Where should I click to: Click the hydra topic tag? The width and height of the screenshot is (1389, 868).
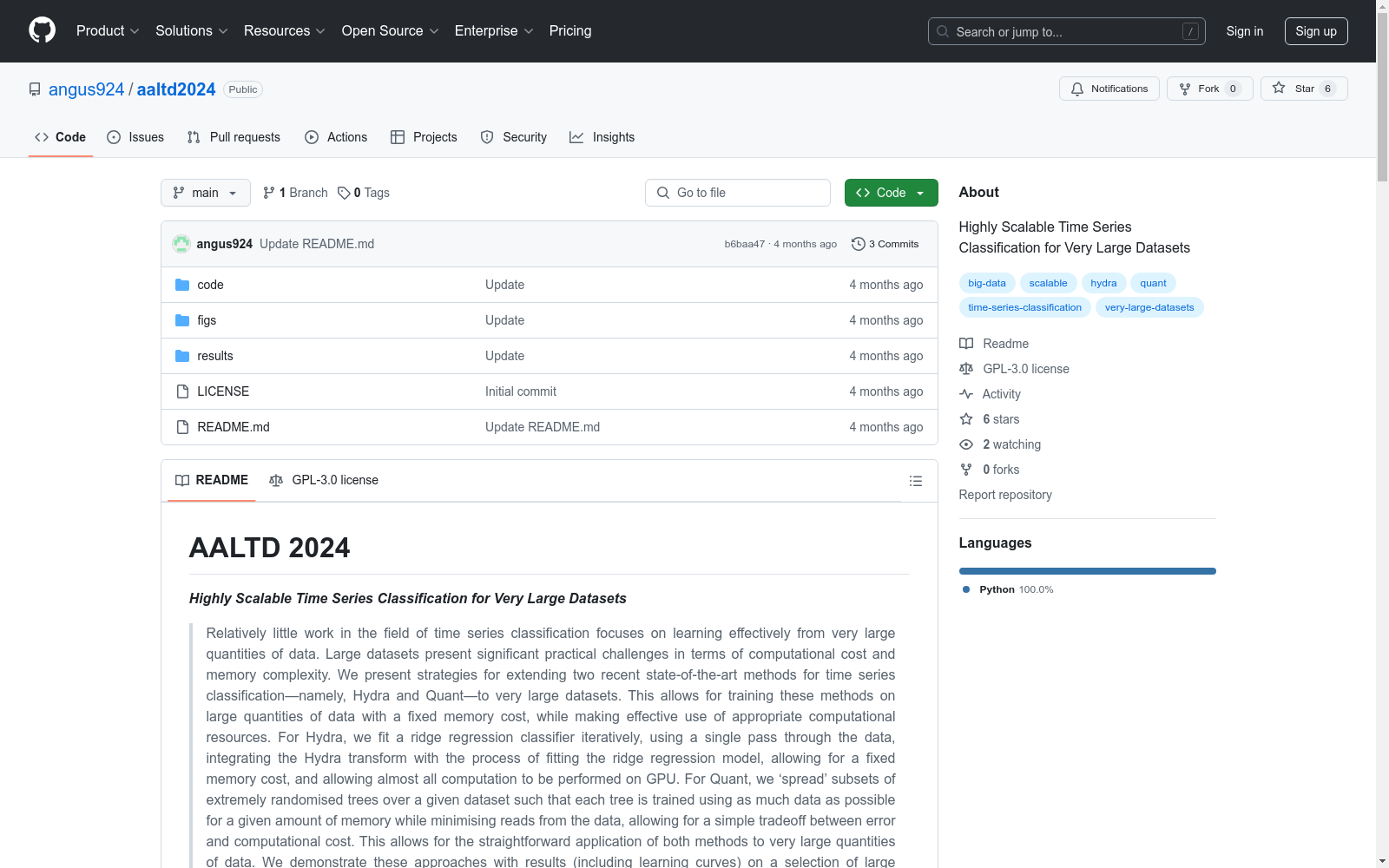[x=1103, y=283]
